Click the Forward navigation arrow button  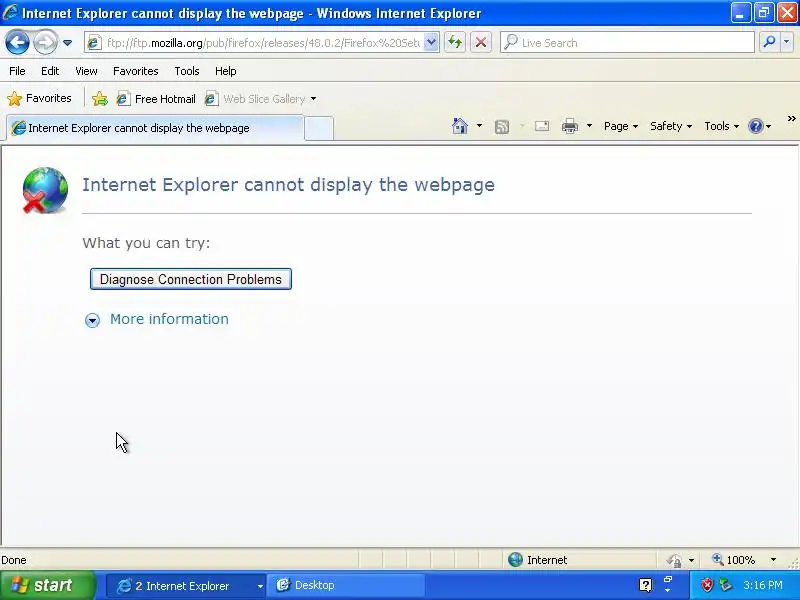click(x=45, y=42)
